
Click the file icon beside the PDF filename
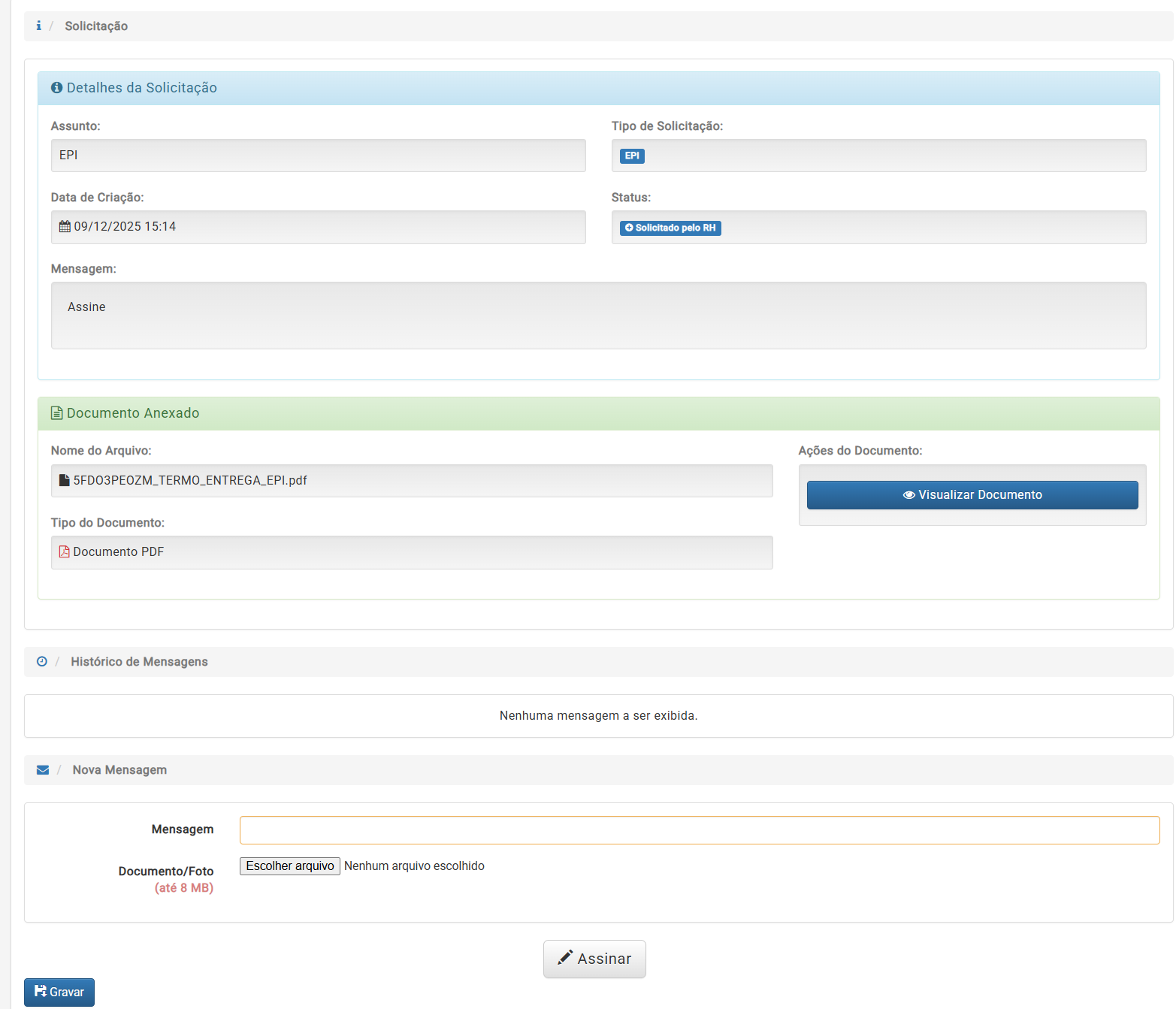[x=65, y=481]
